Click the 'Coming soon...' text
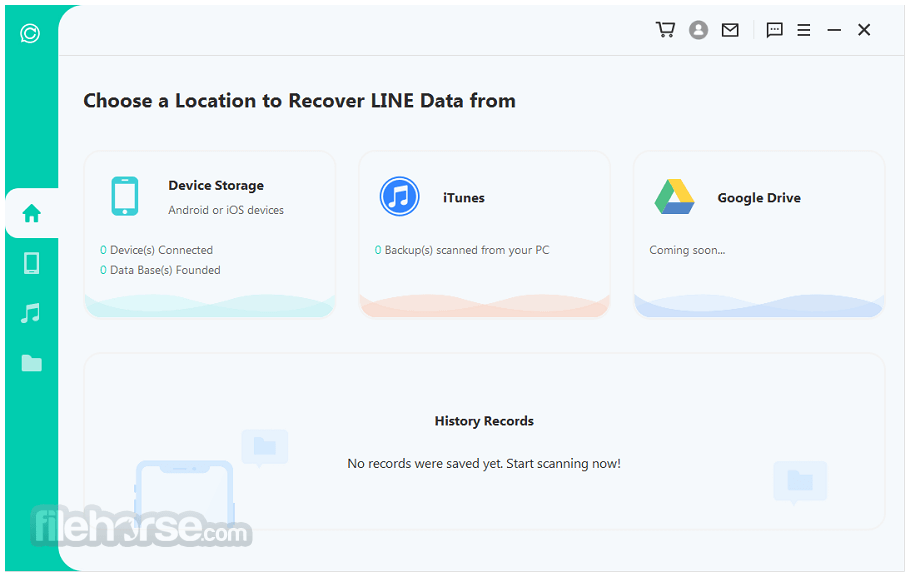Image resolution: width=910 pixels, height=577 pixels. point(687,250)
